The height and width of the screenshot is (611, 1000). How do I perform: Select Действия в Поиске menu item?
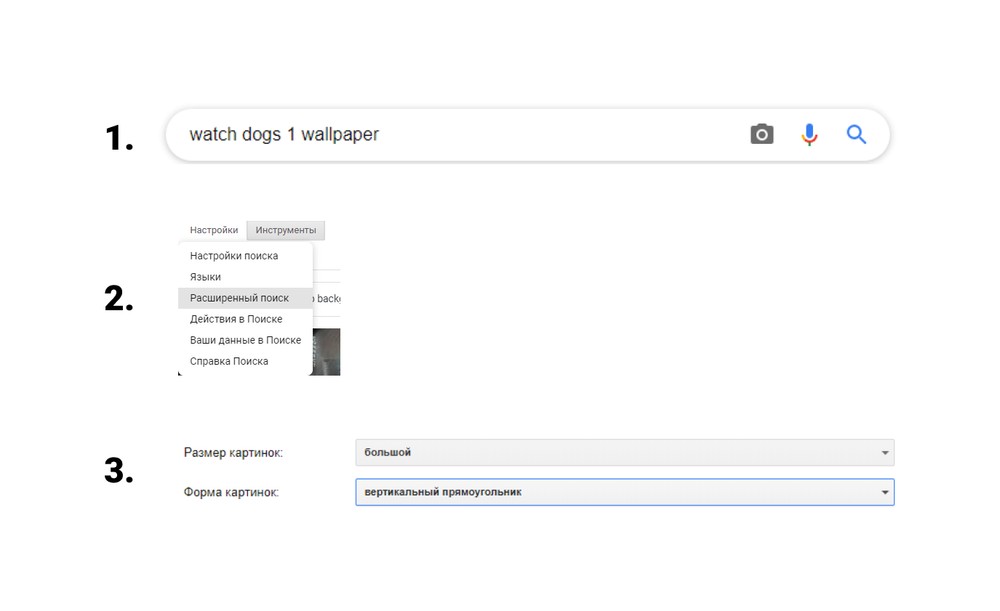tap(236, 319)
